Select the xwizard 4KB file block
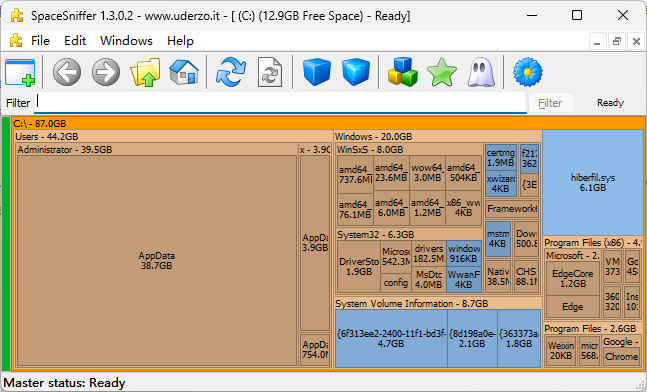Viewport: 647px width, 392px height. 501,184
